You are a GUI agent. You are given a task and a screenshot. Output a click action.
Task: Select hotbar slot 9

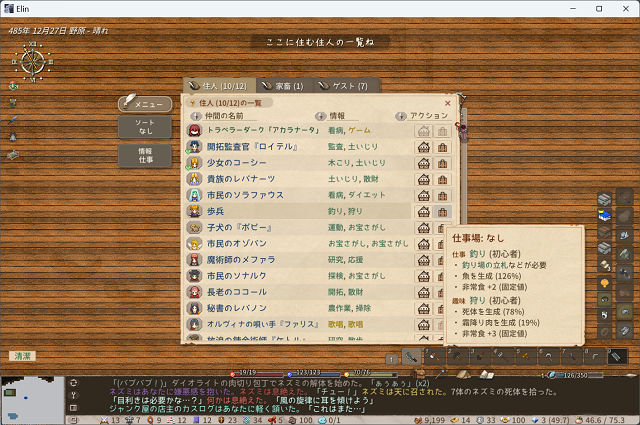point(616,357)
